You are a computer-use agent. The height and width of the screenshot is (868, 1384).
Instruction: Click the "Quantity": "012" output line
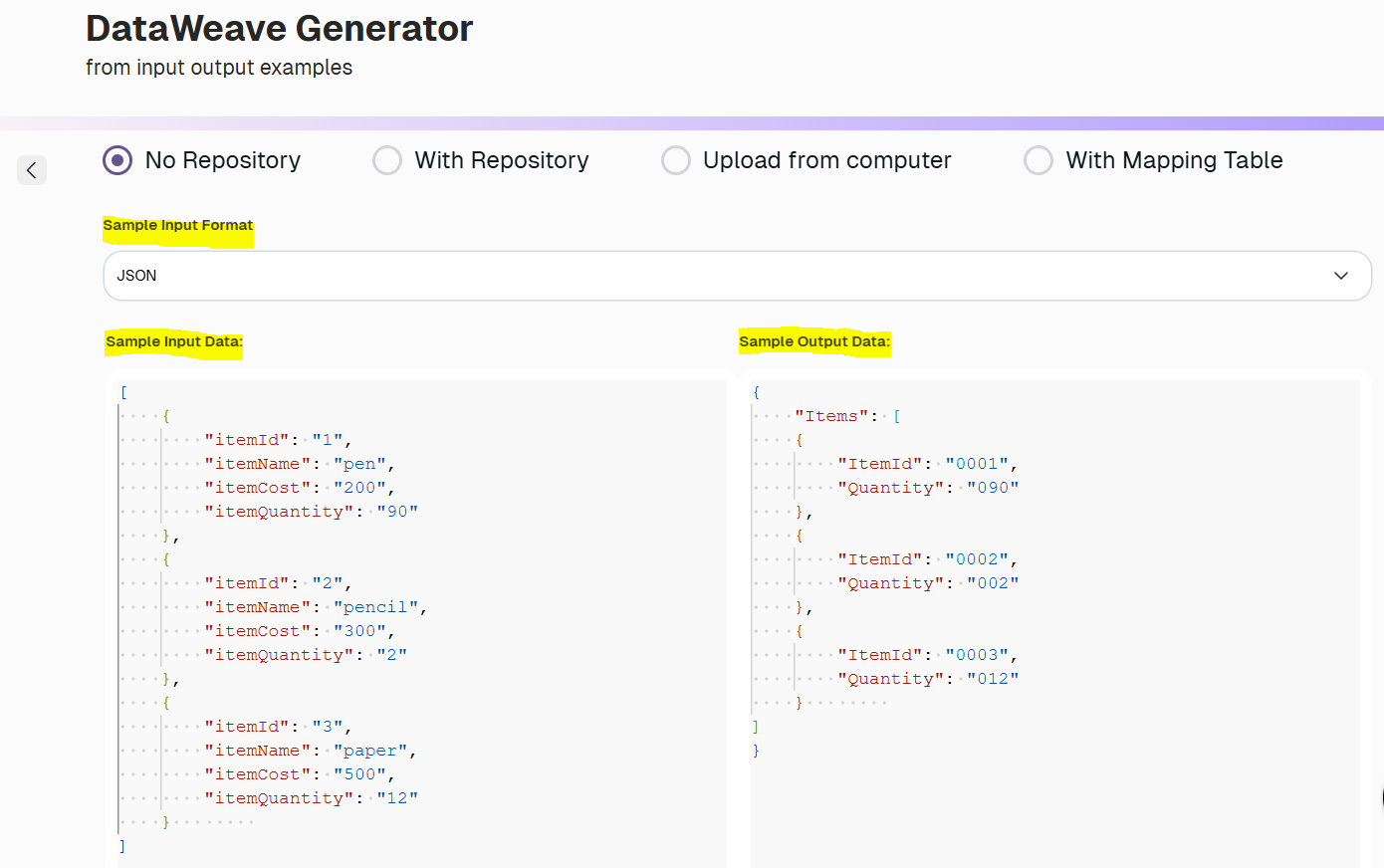click(x=929, y=679)
